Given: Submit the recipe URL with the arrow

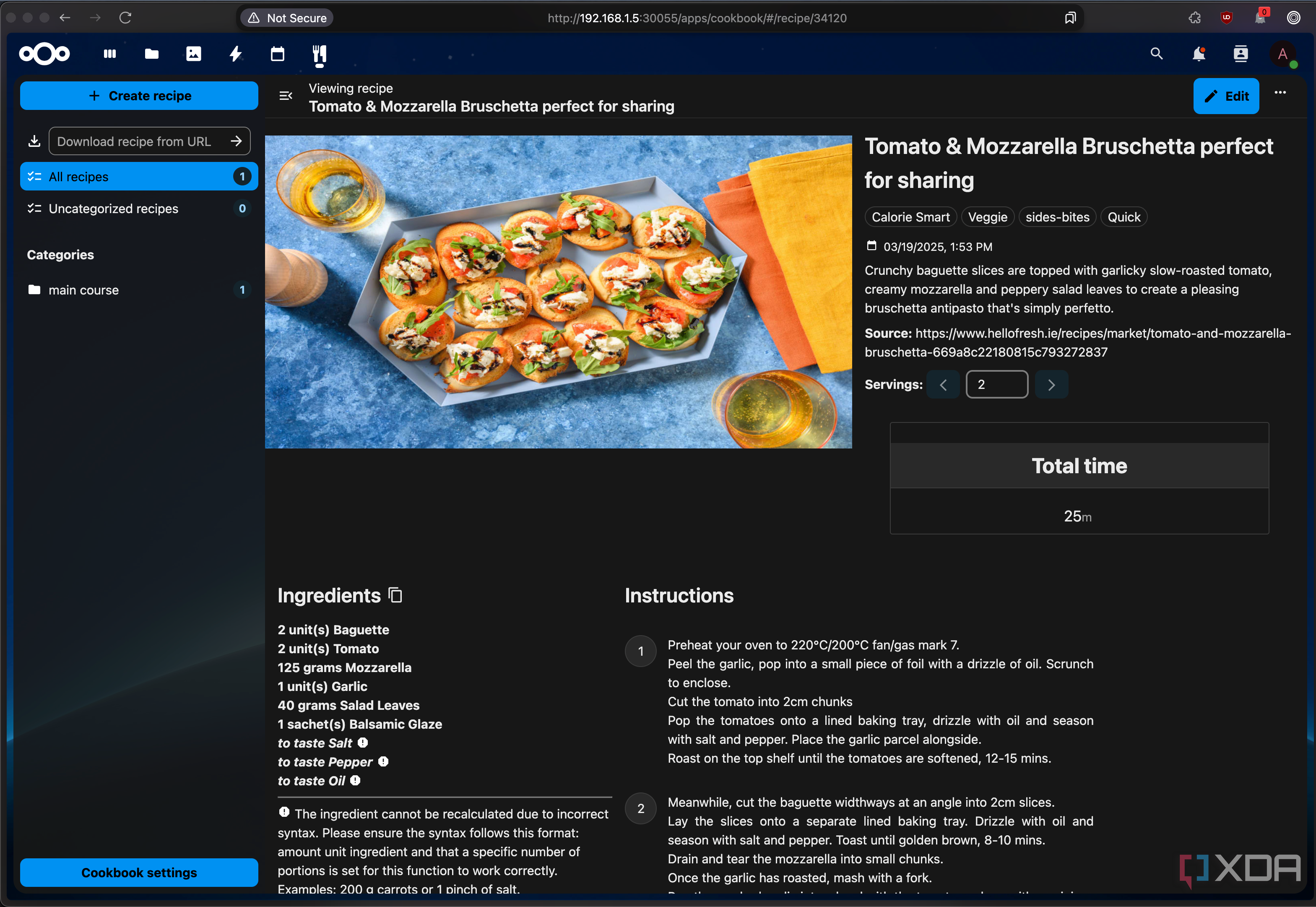Looking at the screenshot, I should pos(237,141).
